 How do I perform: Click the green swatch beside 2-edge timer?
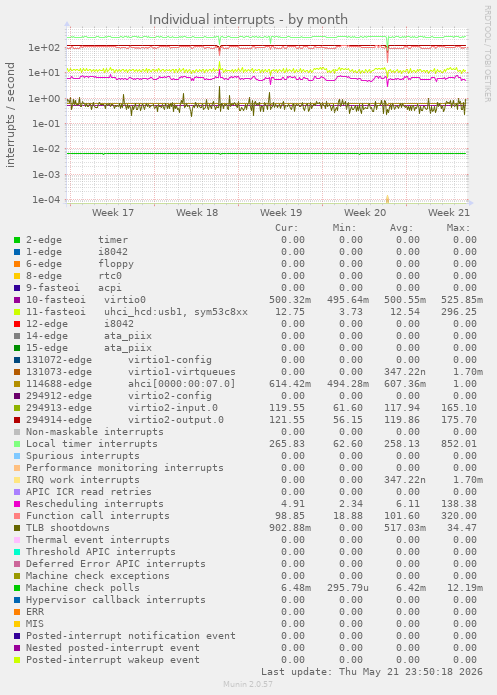pyautogui.click(x=17, y=240)
